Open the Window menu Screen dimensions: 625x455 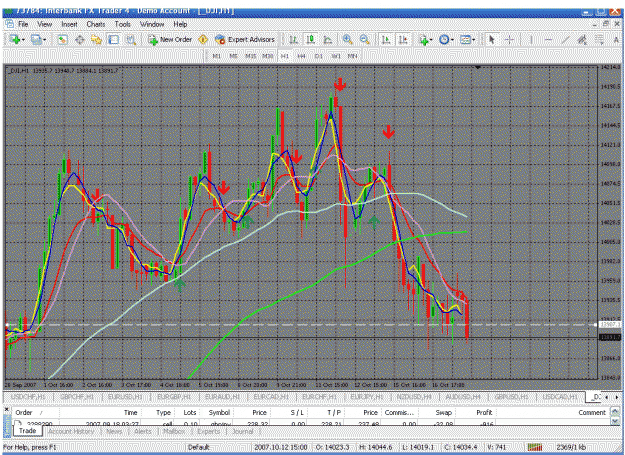pyautogui.click(x=152, y=24)
